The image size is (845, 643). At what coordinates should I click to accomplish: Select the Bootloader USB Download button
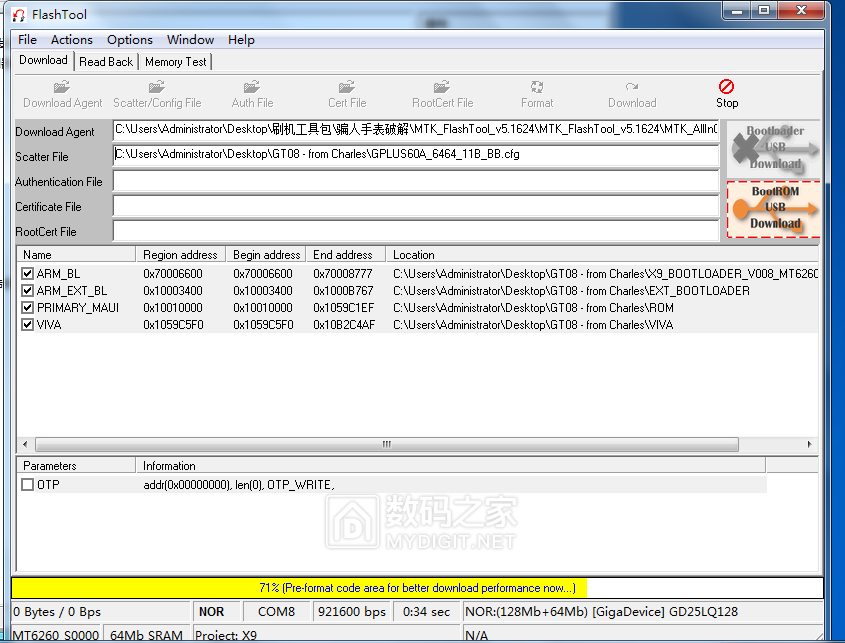tap(773, 148)
